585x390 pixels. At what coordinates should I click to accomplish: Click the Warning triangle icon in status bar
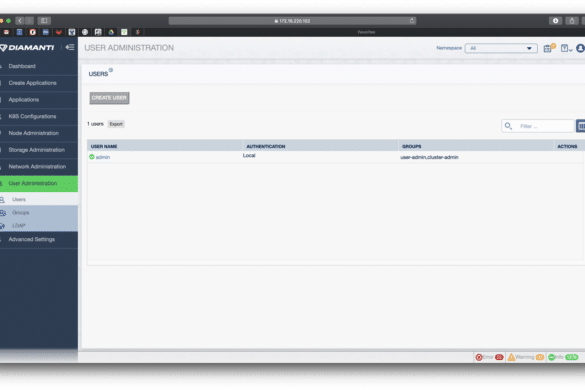pyautogui.click(x=511, y=357)
